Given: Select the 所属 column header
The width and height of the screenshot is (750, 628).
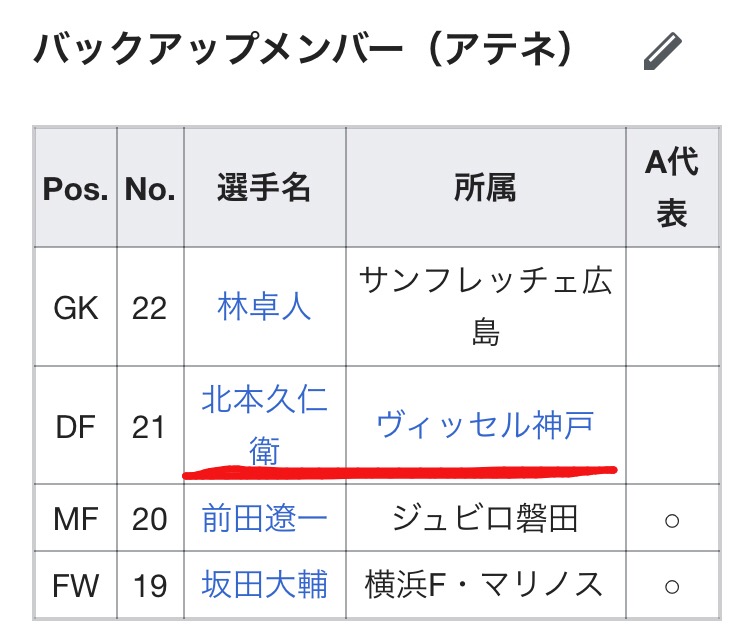Looking at the screenshot, I should point(485,188).
